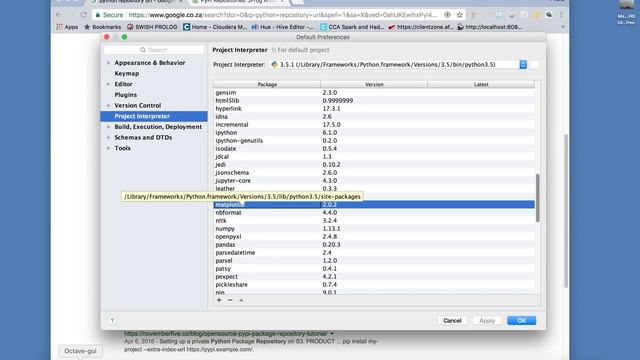Open Home - Cloudera bookmark
Screen dimensions: 640x360
(215, 27)
